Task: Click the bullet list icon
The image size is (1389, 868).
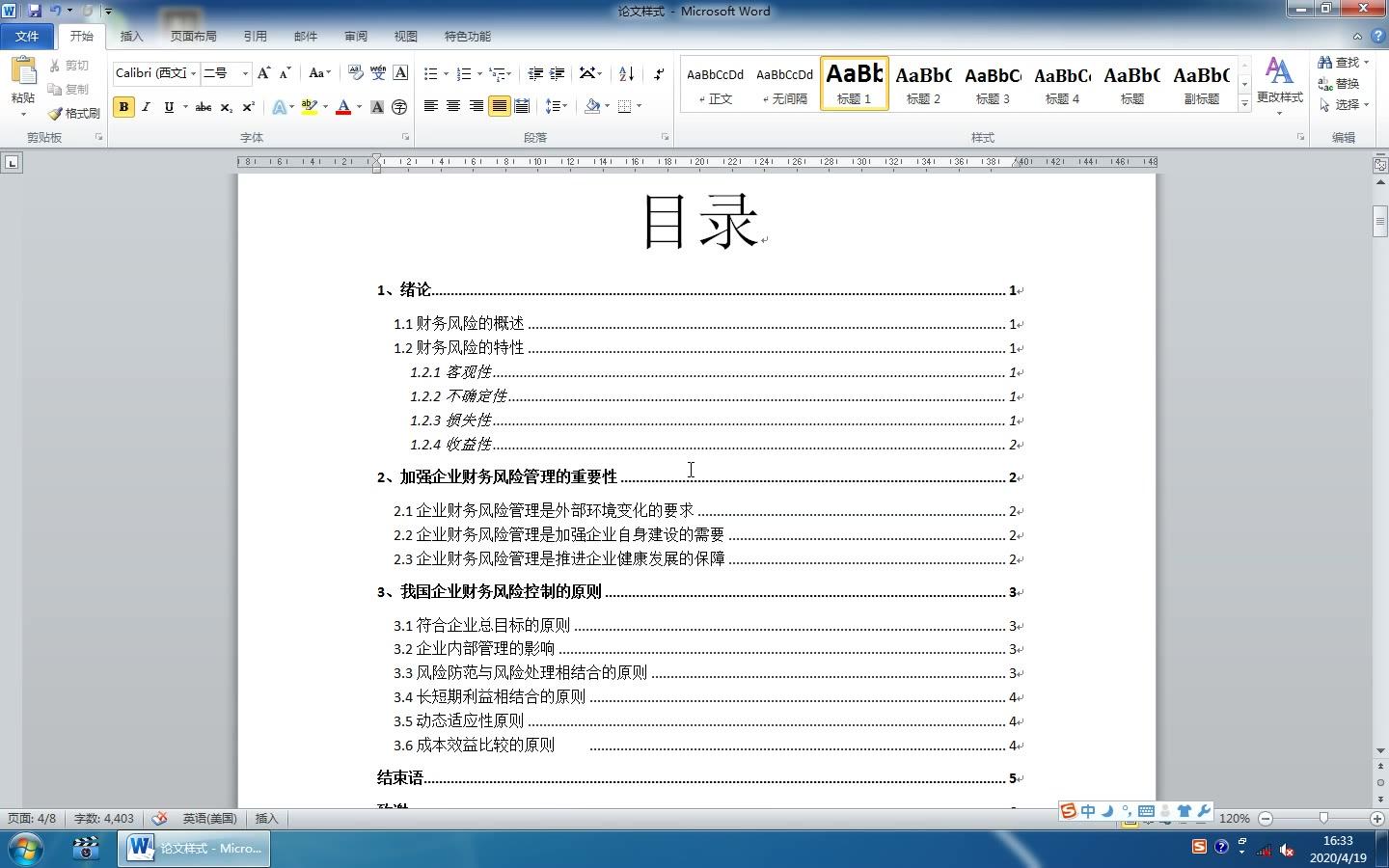Action: pos(430,73)
